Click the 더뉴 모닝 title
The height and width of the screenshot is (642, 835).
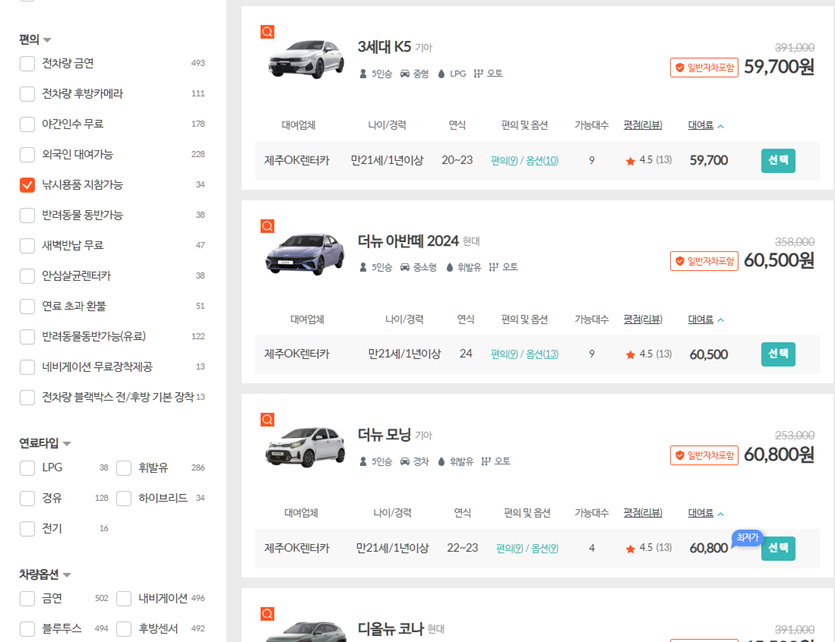[x=384, y=435]
